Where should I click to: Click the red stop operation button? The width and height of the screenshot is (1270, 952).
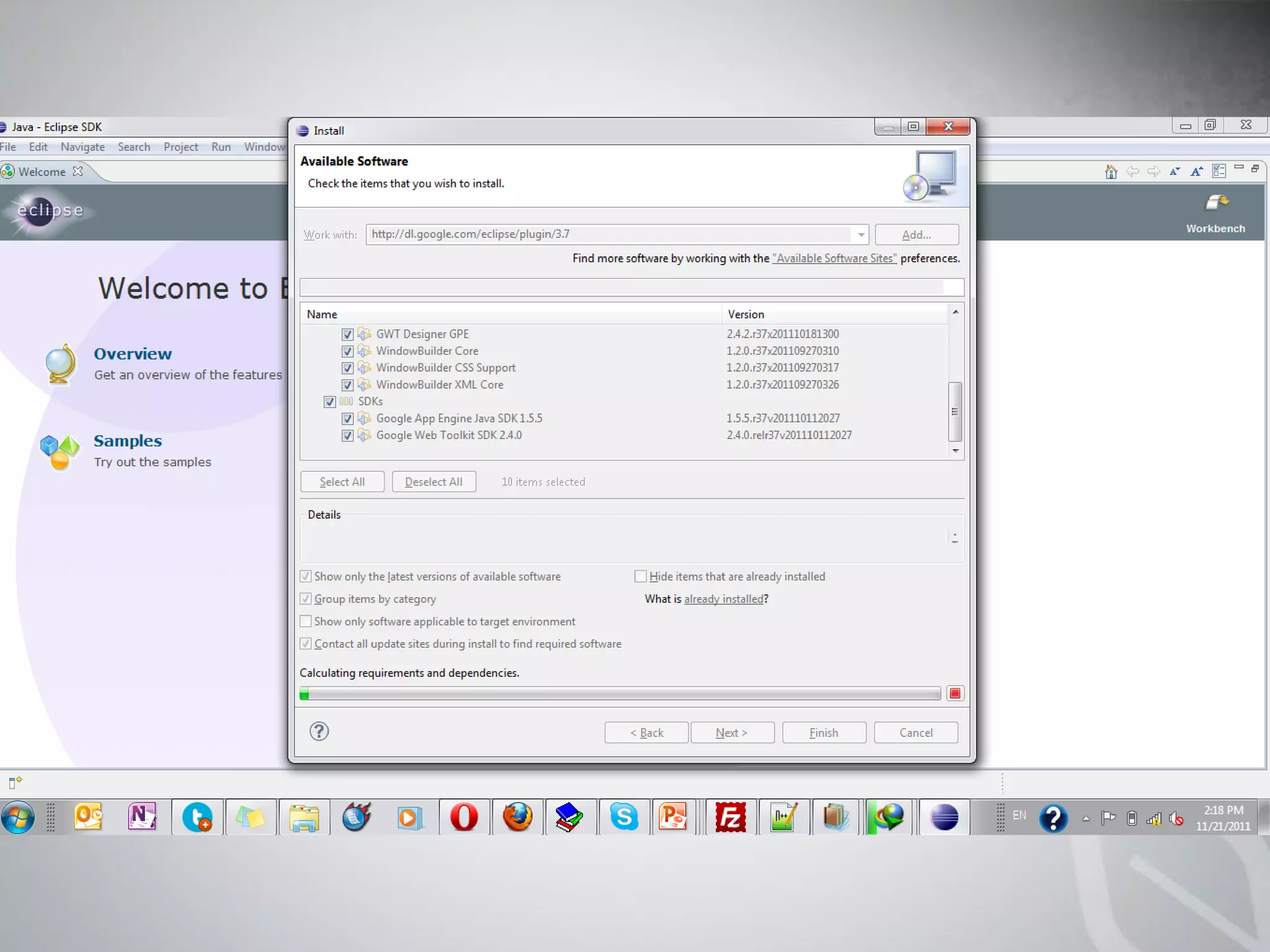(x=955, y=693)
